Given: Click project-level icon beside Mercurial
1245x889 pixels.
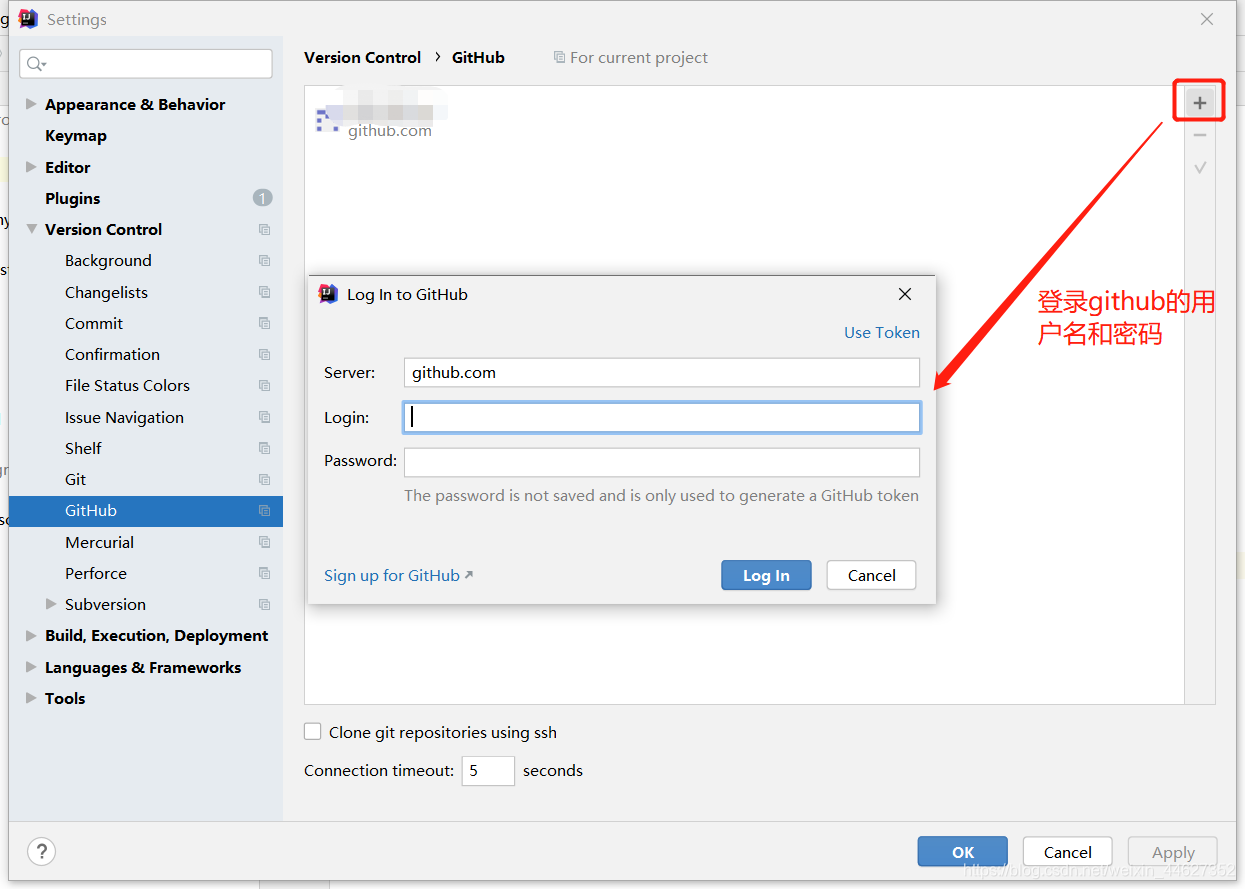Looking at the screenshot, I should (x=264, y=543).
